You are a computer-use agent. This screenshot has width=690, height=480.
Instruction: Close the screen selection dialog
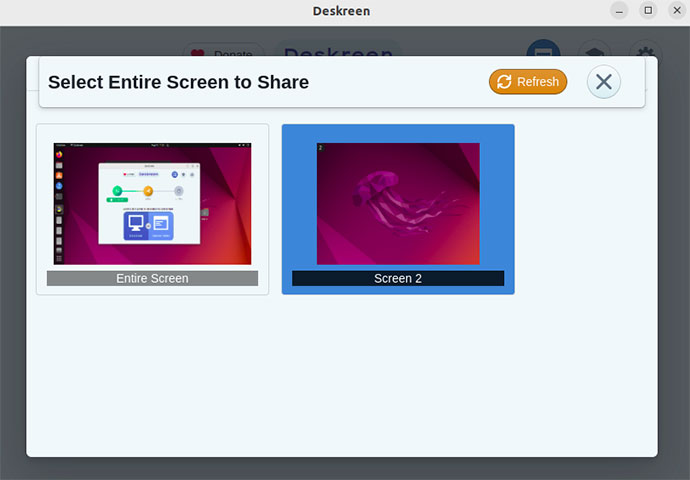point(604,82)
